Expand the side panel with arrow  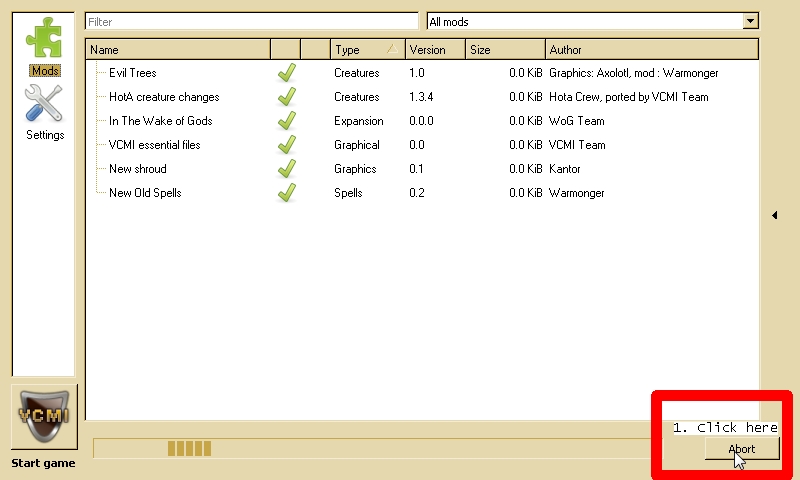click(773, 214)
